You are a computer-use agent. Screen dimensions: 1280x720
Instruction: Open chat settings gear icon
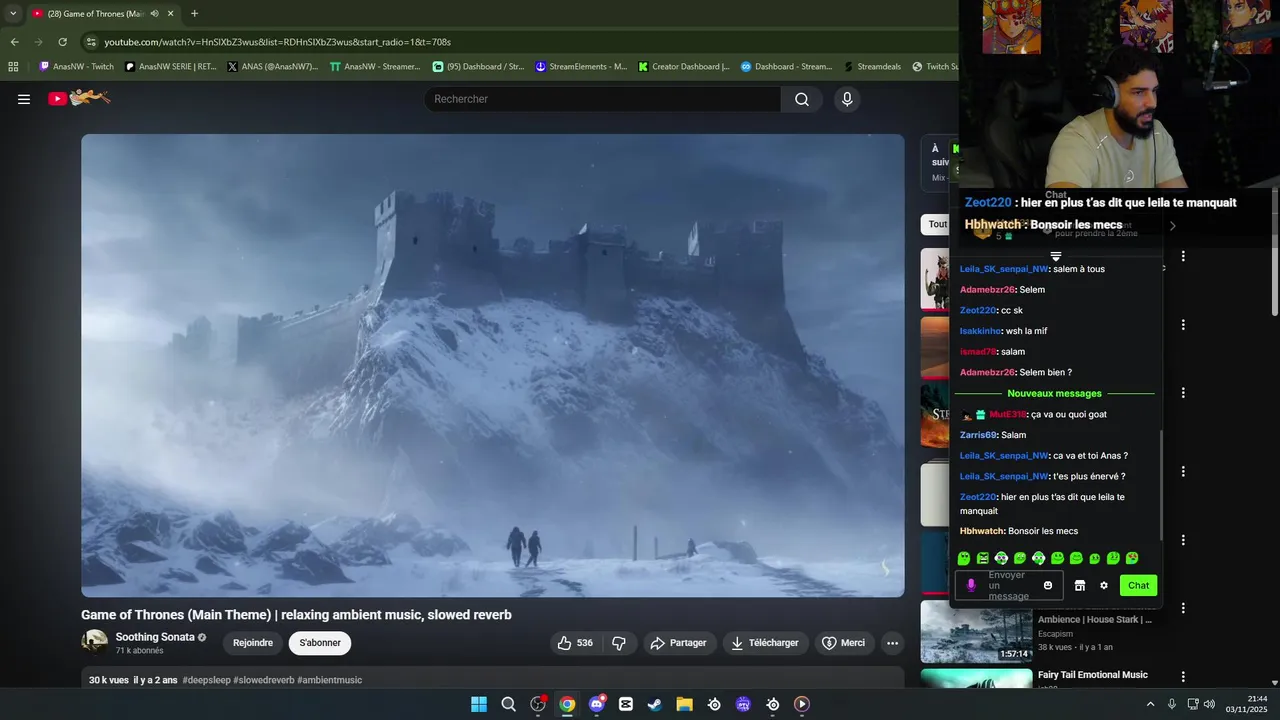1104,585
